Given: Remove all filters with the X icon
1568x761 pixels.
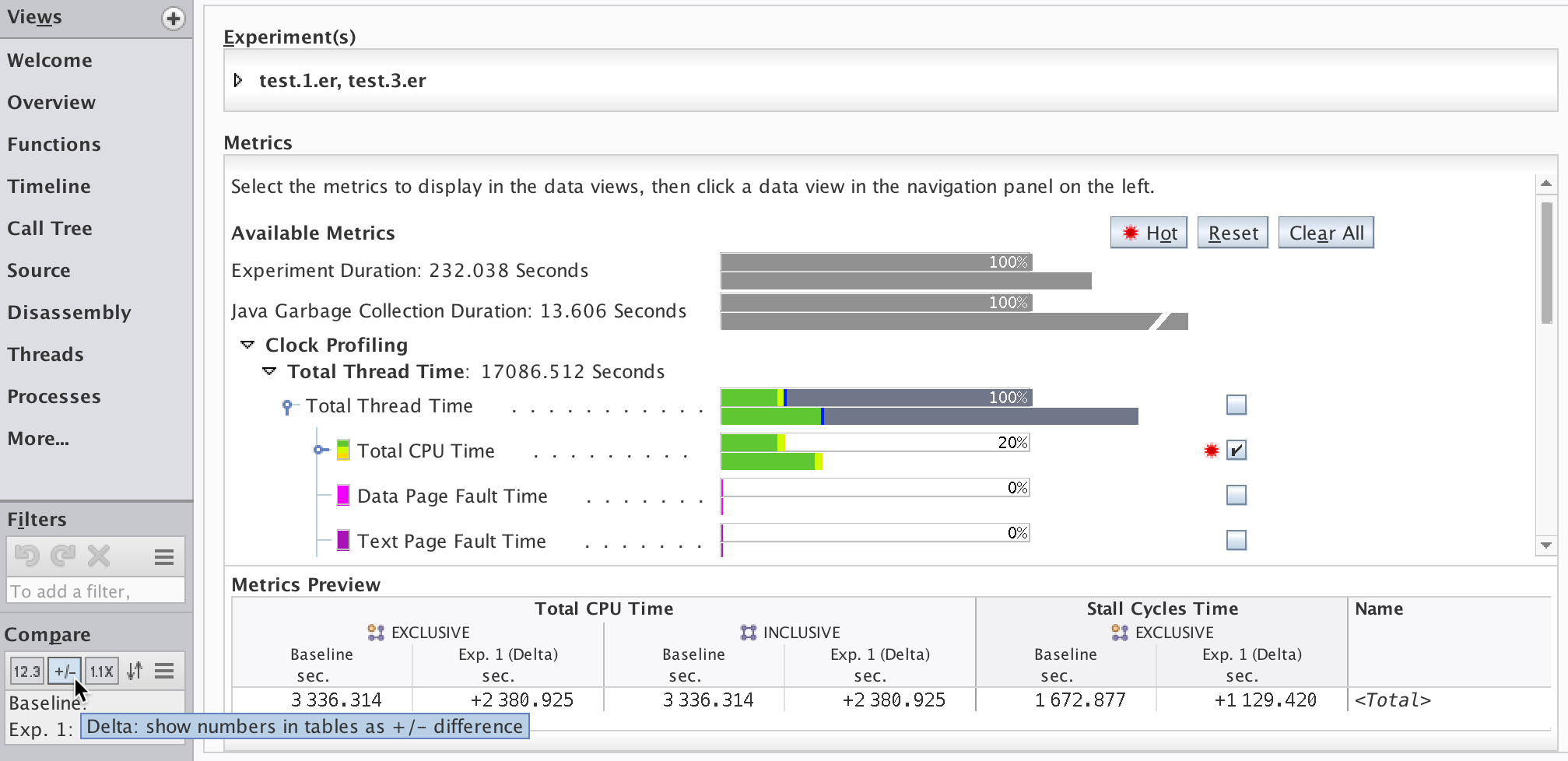Looking at the screenshot, I should 97,556.
